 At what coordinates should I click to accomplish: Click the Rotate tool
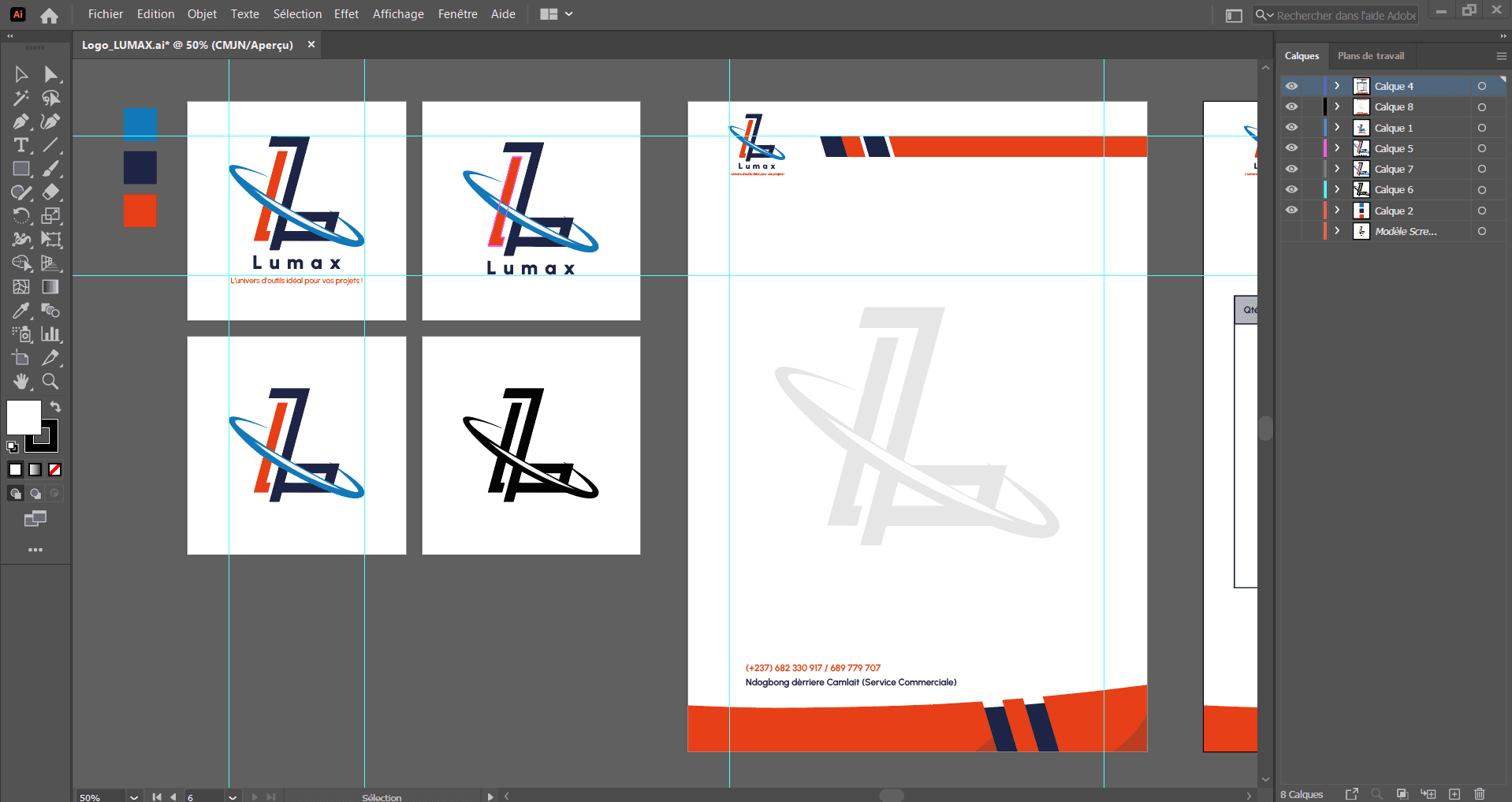coord(21,216)
